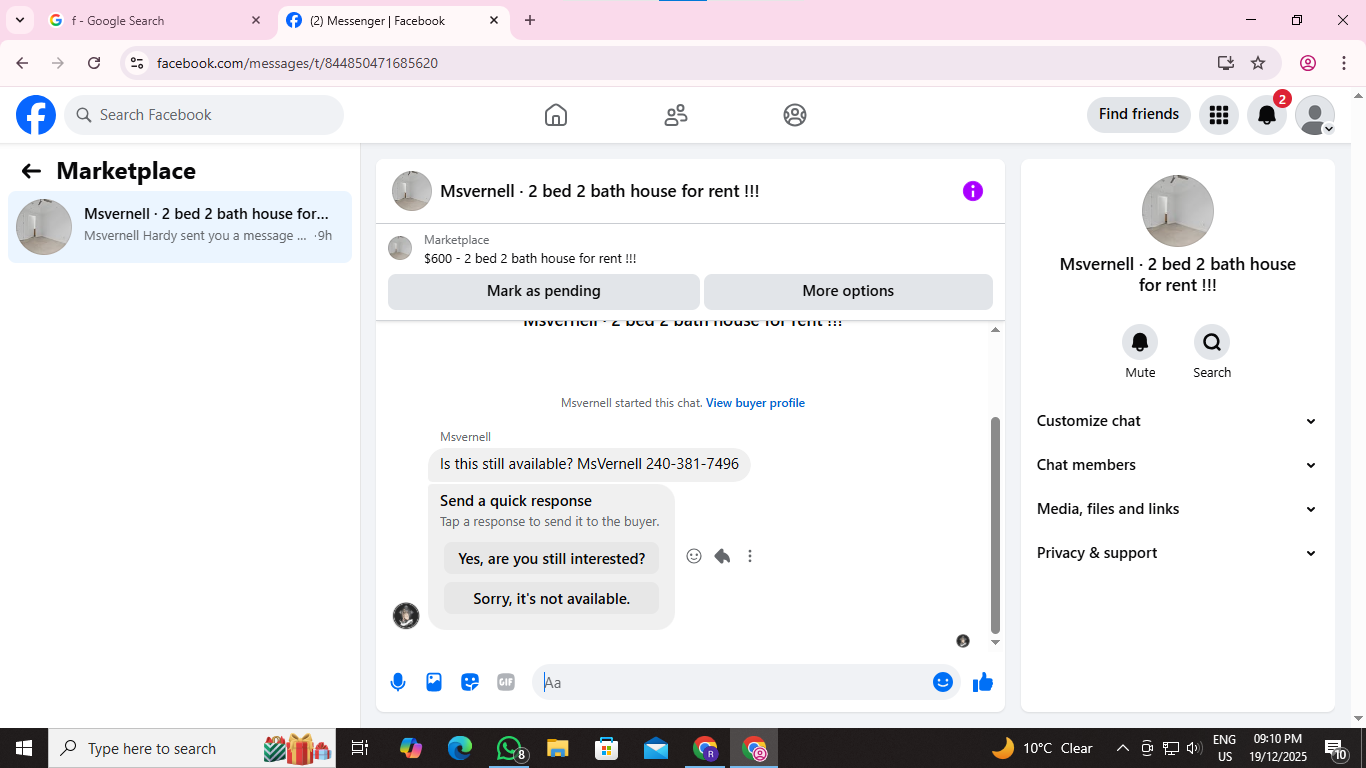Expand Customize chat section

coord(1177,421)
